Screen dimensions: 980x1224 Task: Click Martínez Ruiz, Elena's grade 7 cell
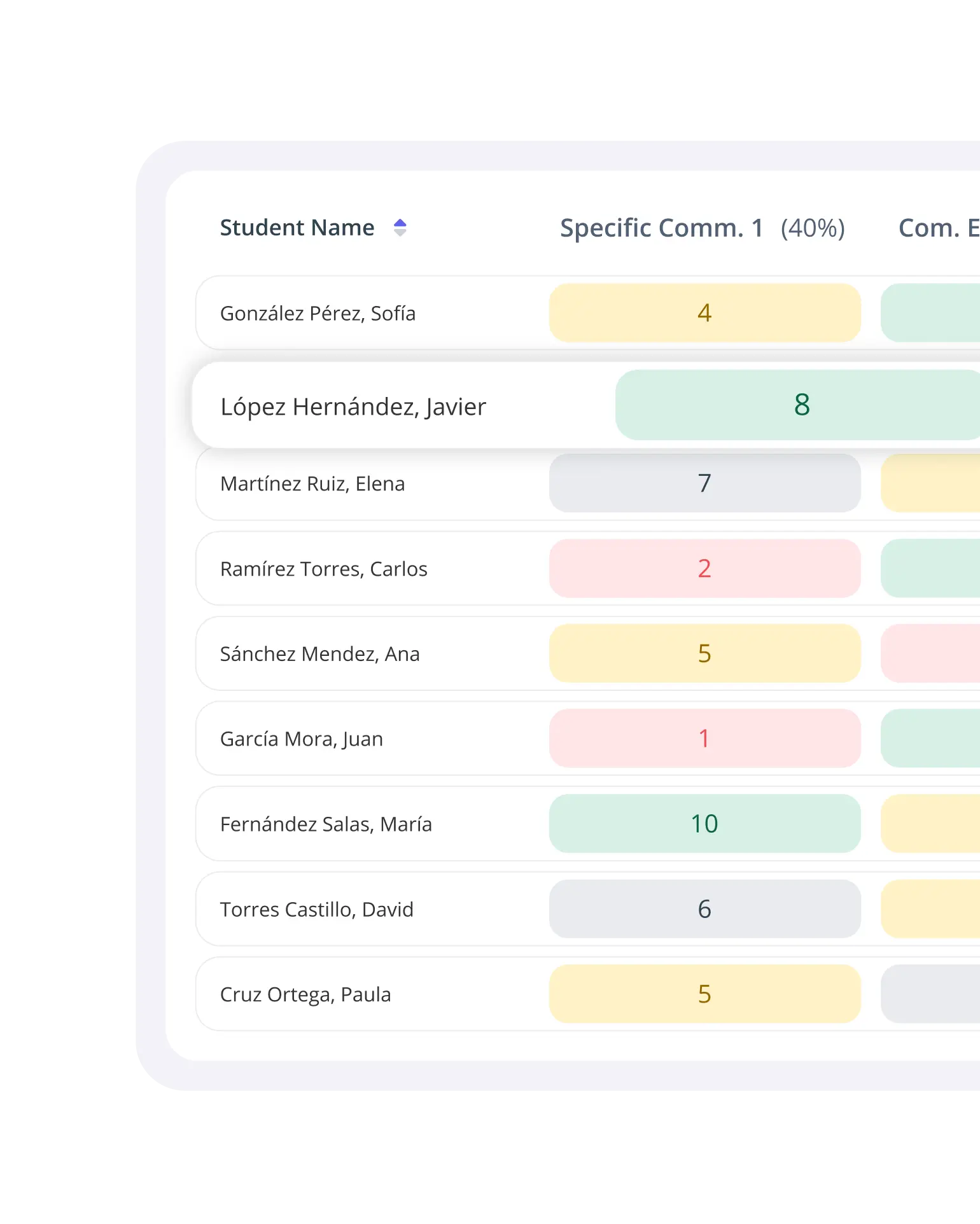click(704, 483)
